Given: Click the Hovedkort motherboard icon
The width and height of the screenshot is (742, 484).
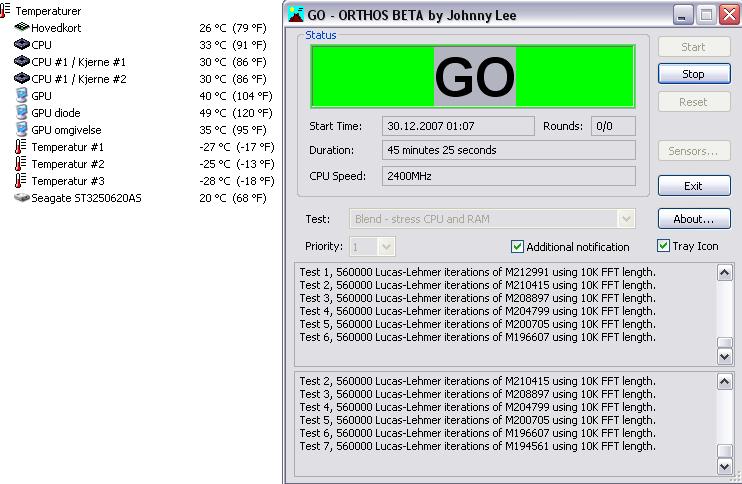Looking at the screenshot, I should point(22,27).
